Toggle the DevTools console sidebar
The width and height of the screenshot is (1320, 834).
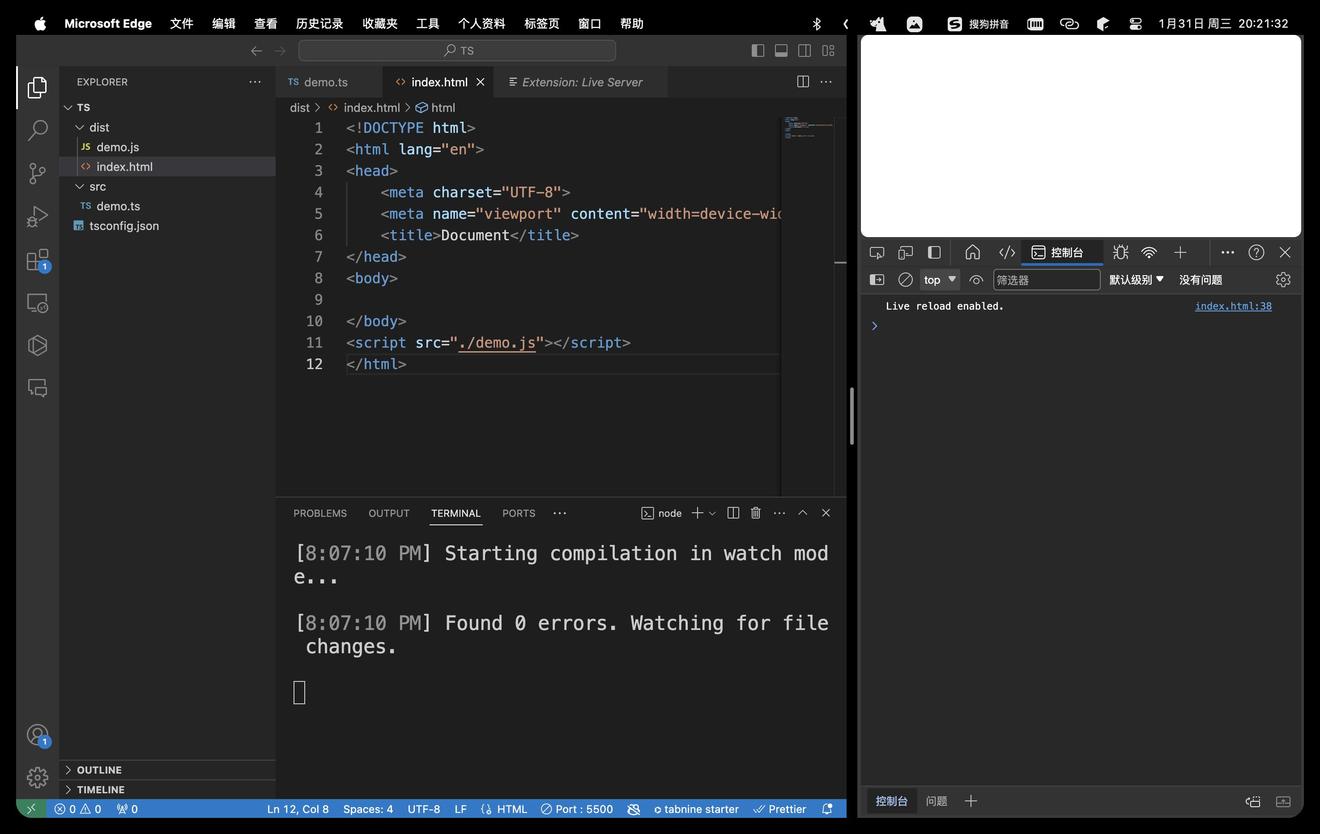(877, 280)
